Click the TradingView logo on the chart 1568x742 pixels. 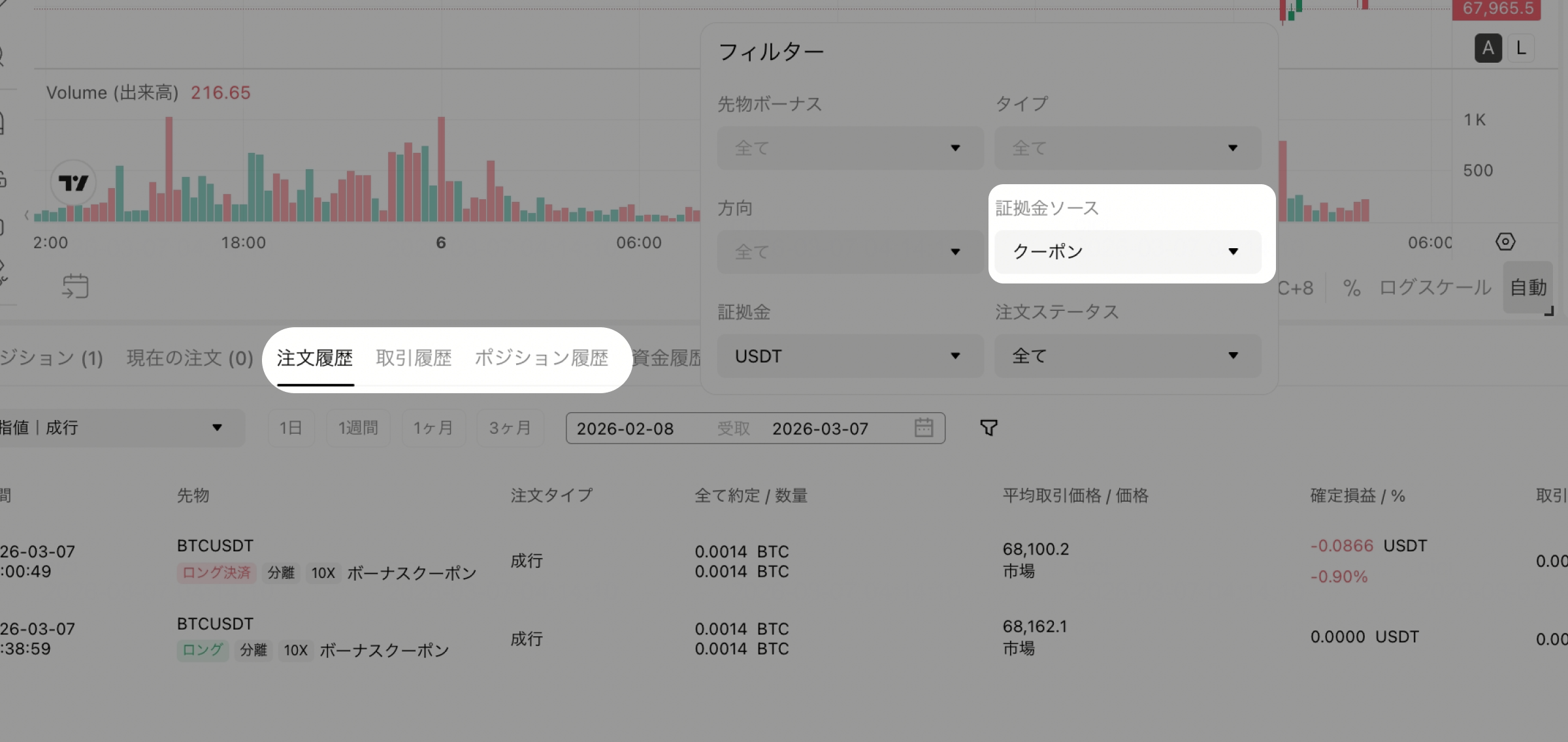tap(73, 183)
